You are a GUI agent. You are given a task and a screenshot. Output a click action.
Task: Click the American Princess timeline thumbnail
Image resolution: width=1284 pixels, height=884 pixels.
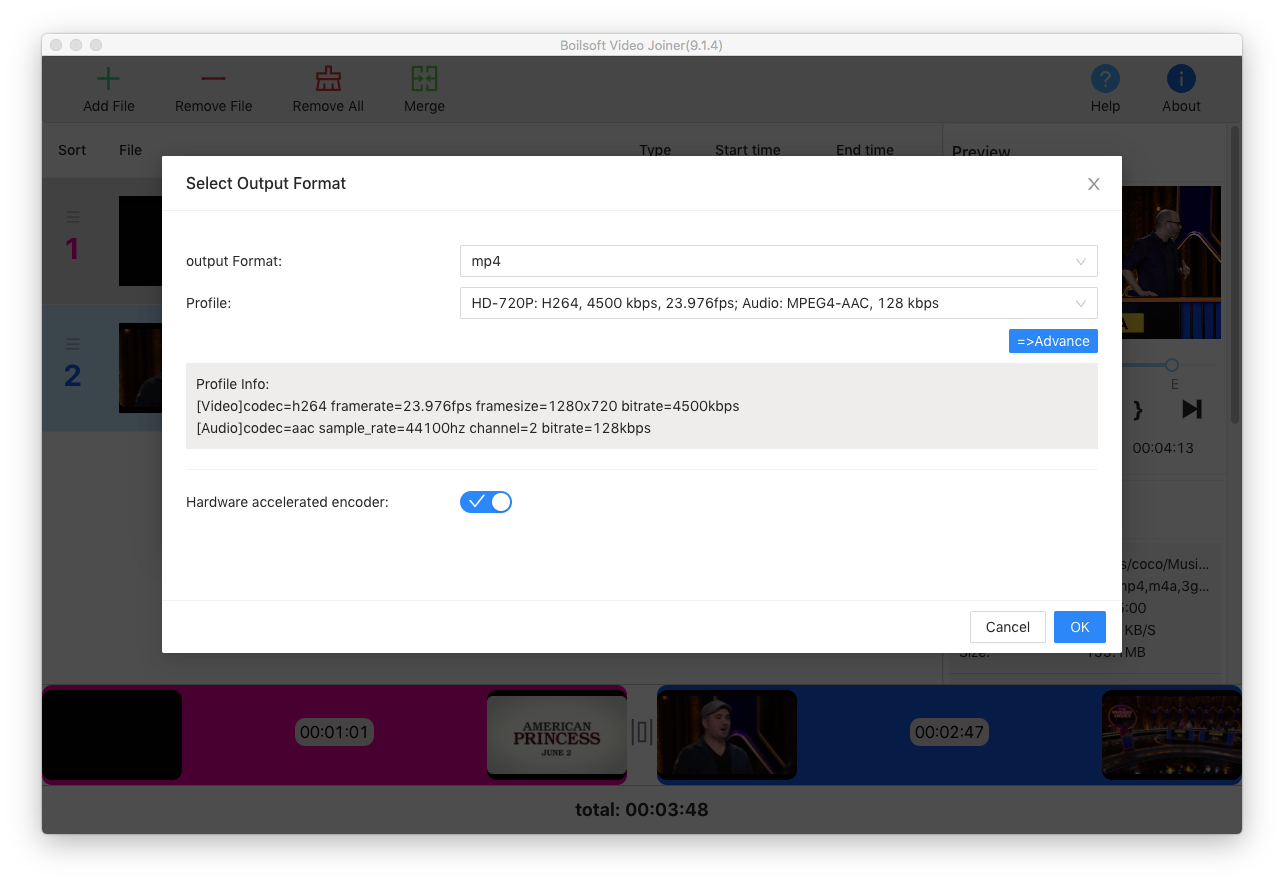click(557, 735)
